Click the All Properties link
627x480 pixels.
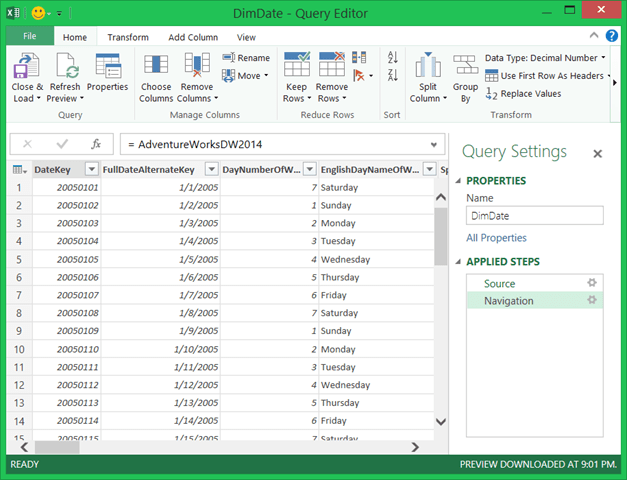coord(496,238)
